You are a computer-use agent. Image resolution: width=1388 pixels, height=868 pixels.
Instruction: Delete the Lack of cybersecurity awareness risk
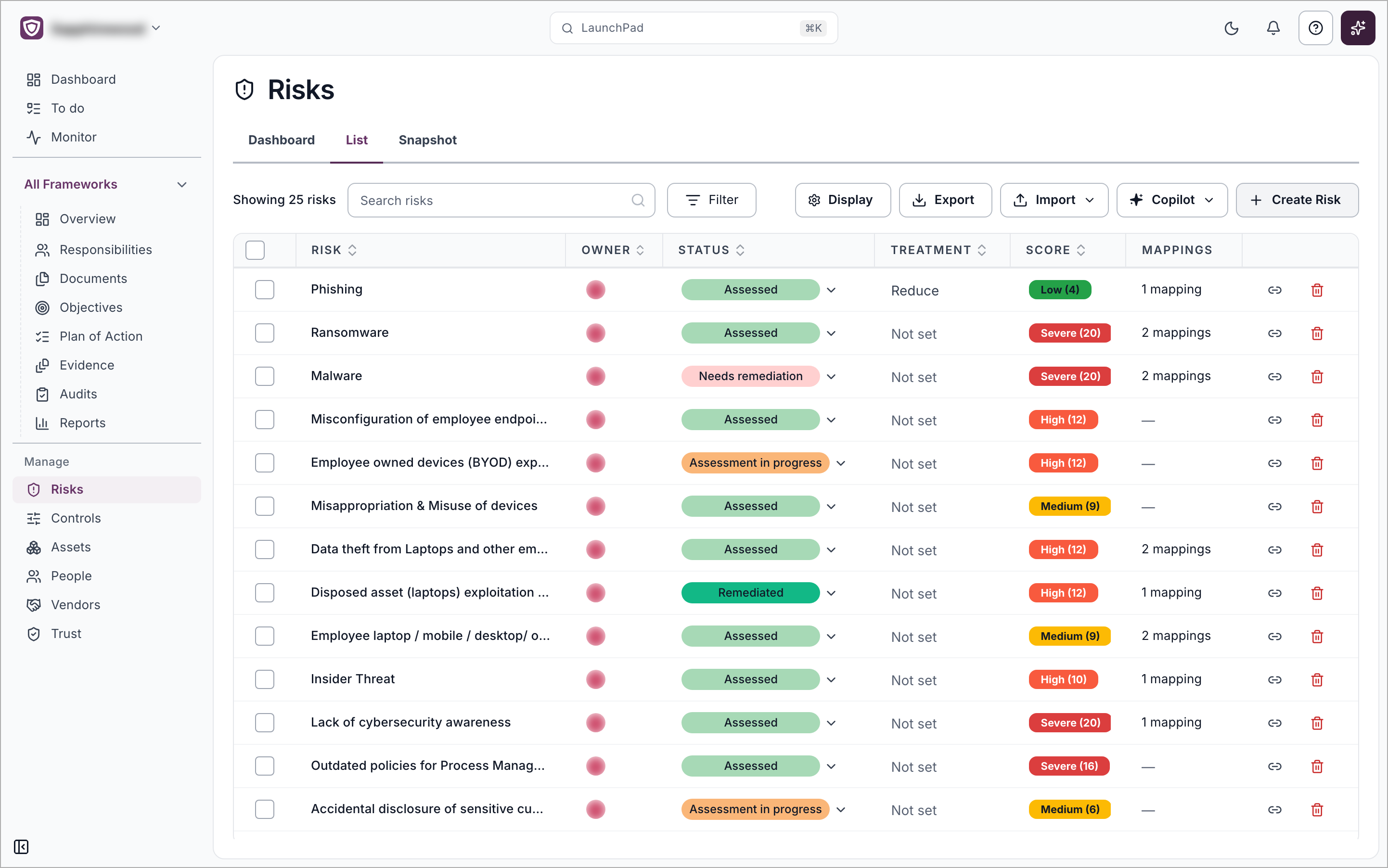tap(1317, 723)
